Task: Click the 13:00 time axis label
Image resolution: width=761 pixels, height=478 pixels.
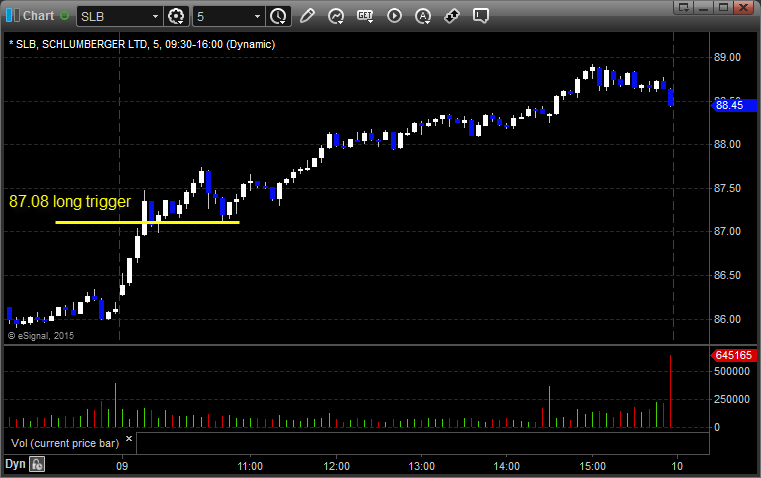Action: [421, 466]
